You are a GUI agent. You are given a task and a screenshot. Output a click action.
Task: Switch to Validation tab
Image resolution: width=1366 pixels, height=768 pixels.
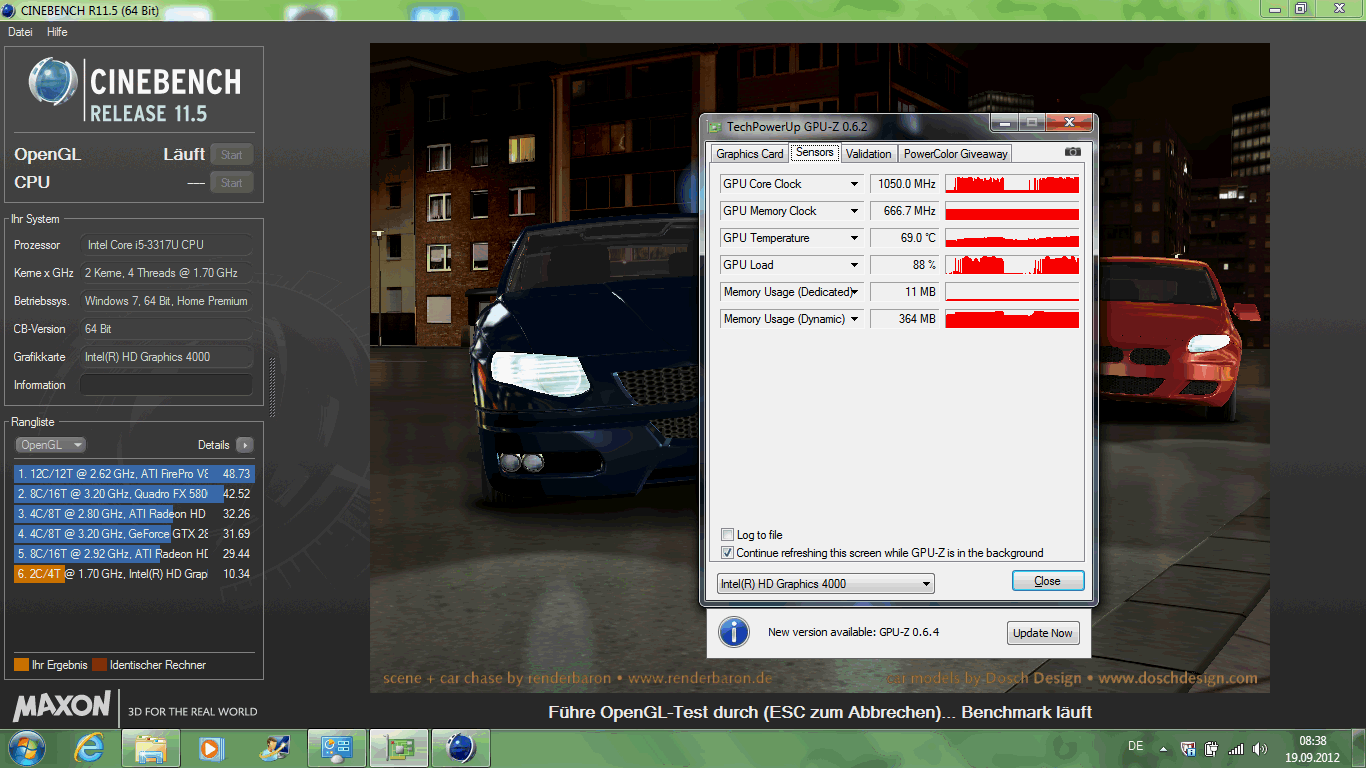868,154
